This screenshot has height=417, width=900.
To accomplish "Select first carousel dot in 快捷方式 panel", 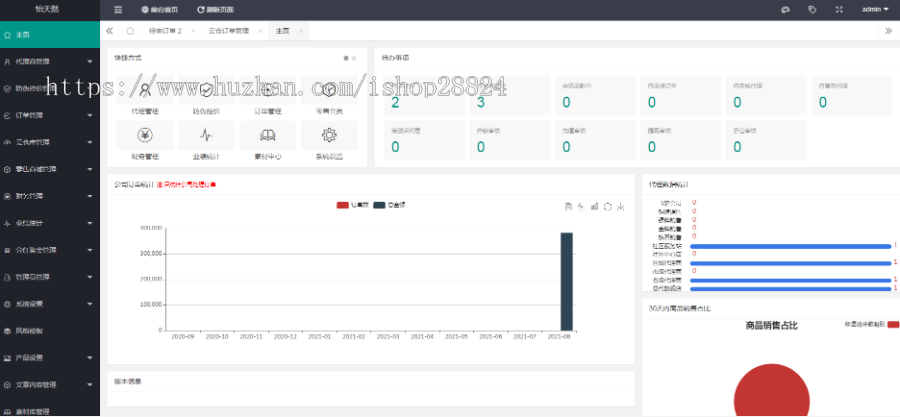I will pos(346,58).
